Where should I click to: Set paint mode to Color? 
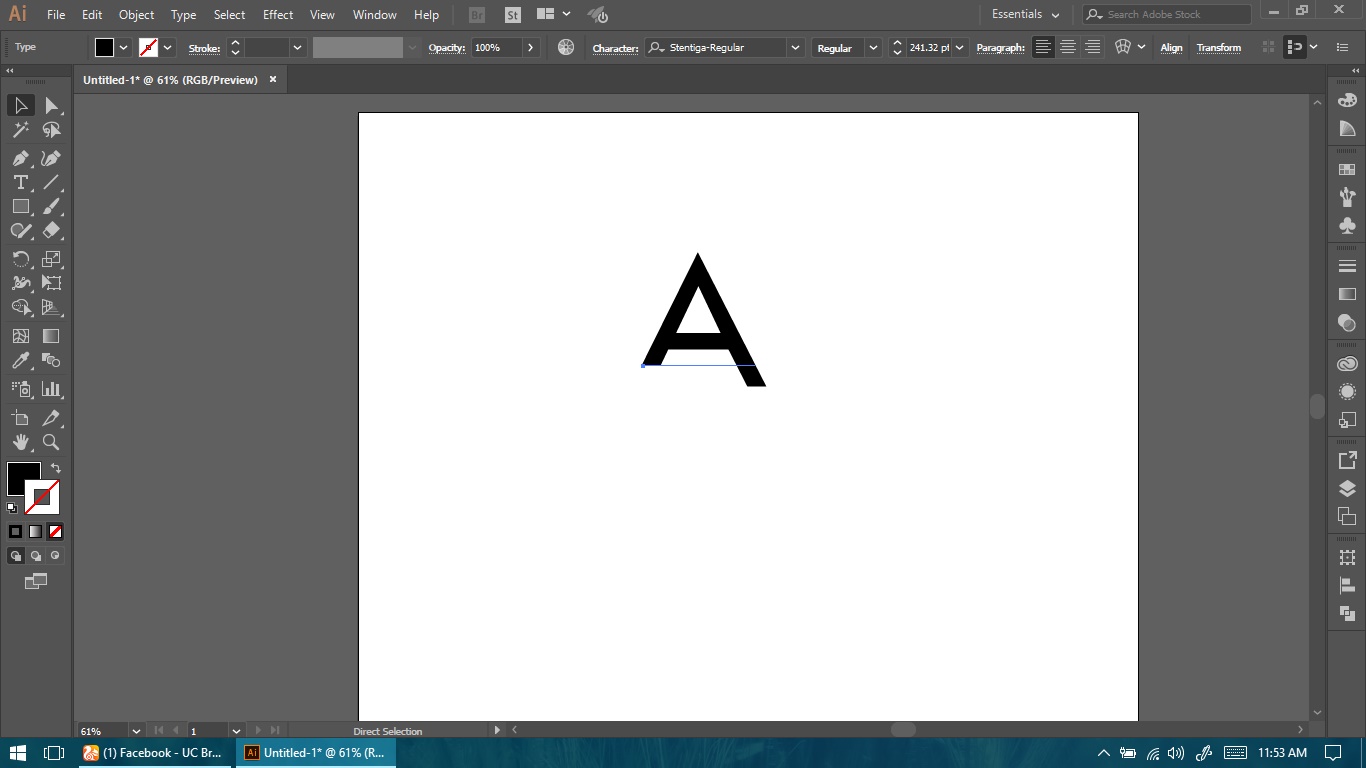[15, 532]
